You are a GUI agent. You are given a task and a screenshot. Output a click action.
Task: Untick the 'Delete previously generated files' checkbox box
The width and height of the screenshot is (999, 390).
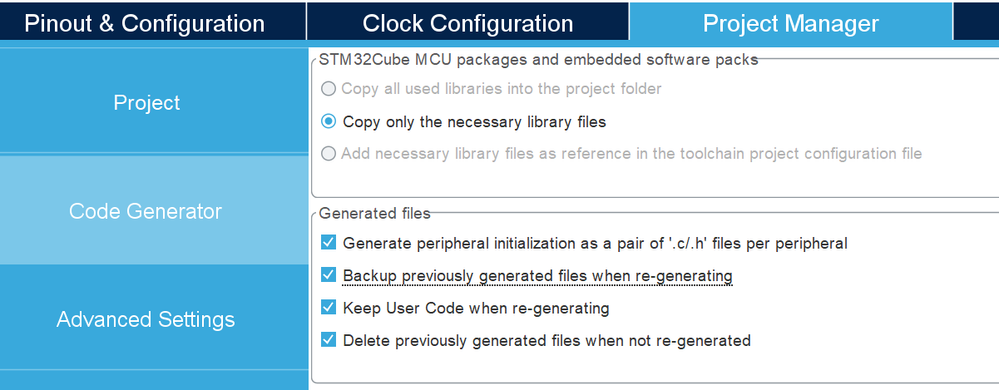[328, 340]
